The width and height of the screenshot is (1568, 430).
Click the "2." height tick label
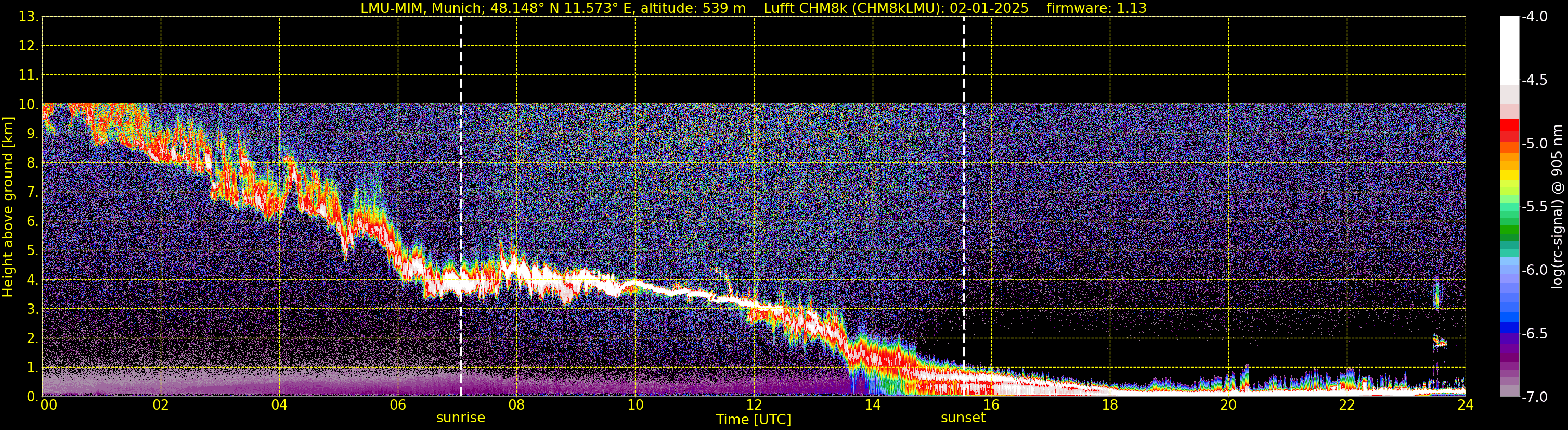[x=33, y=339]
